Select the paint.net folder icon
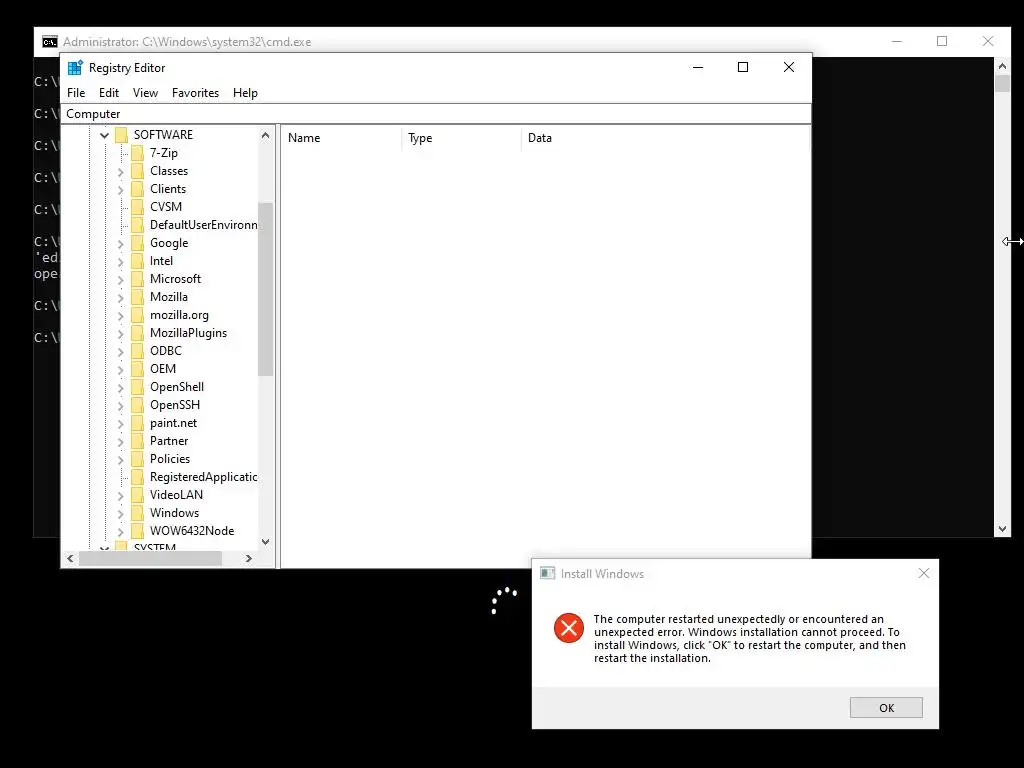Image resolution: width=1024 pixels, height=768 pixels. (137, 423)
